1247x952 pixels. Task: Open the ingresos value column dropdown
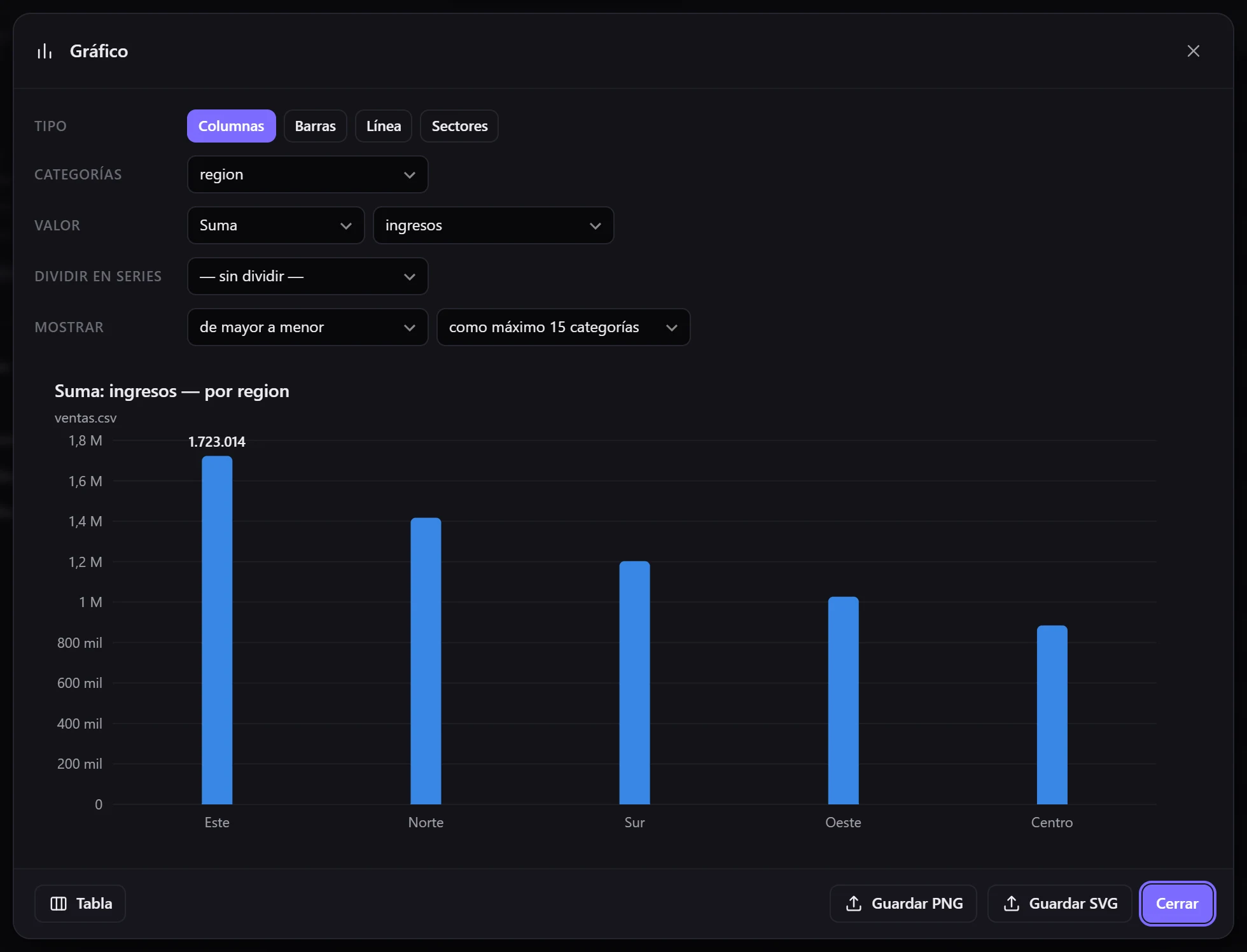point(493,225)
